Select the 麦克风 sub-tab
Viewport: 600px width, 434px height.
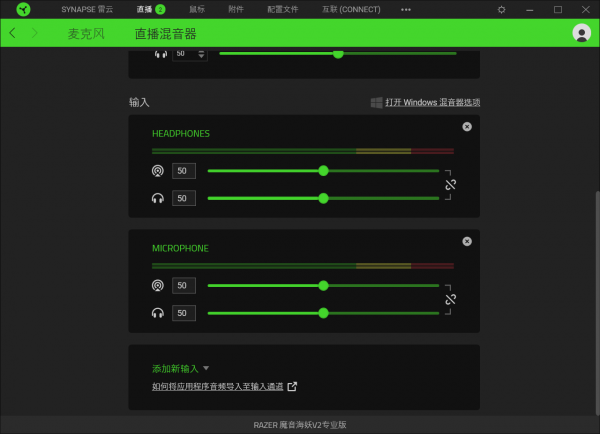(x=86, y=34)
